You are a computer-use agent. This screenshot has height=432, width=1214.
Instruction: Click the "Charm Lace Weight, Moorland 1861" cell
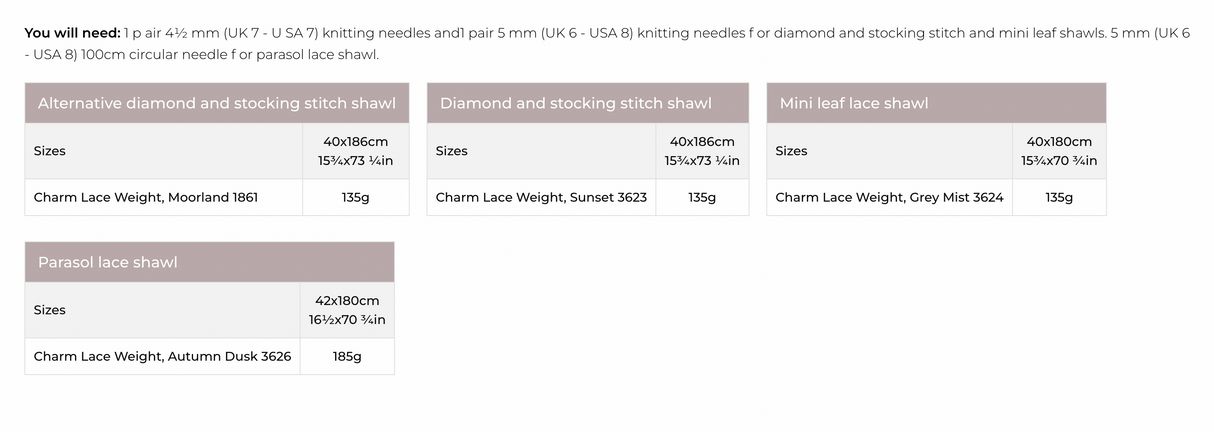pyautogui.click(x=146, y=197)
